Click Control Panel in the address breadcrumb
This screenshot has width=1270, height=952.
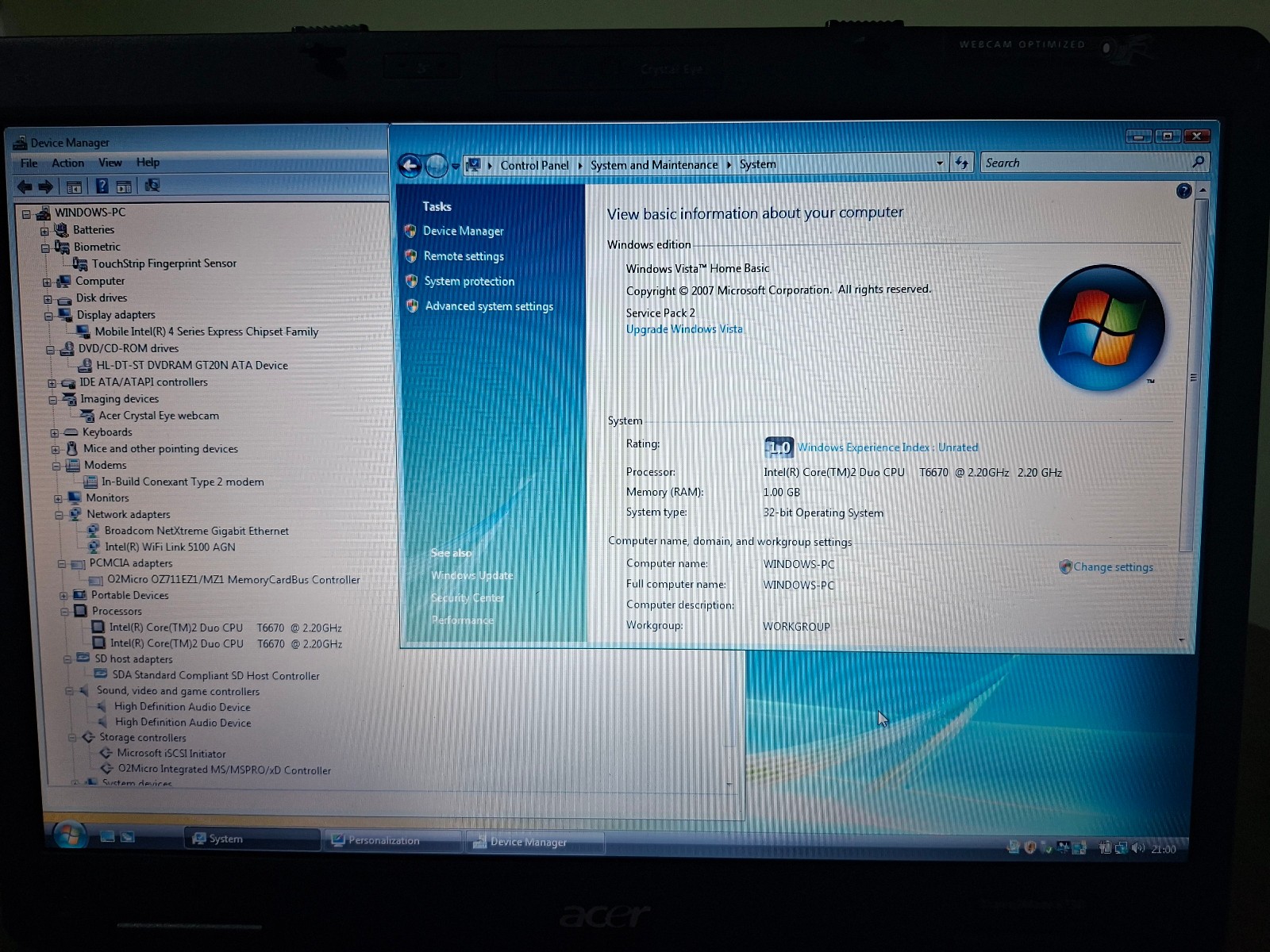point(534,165)
